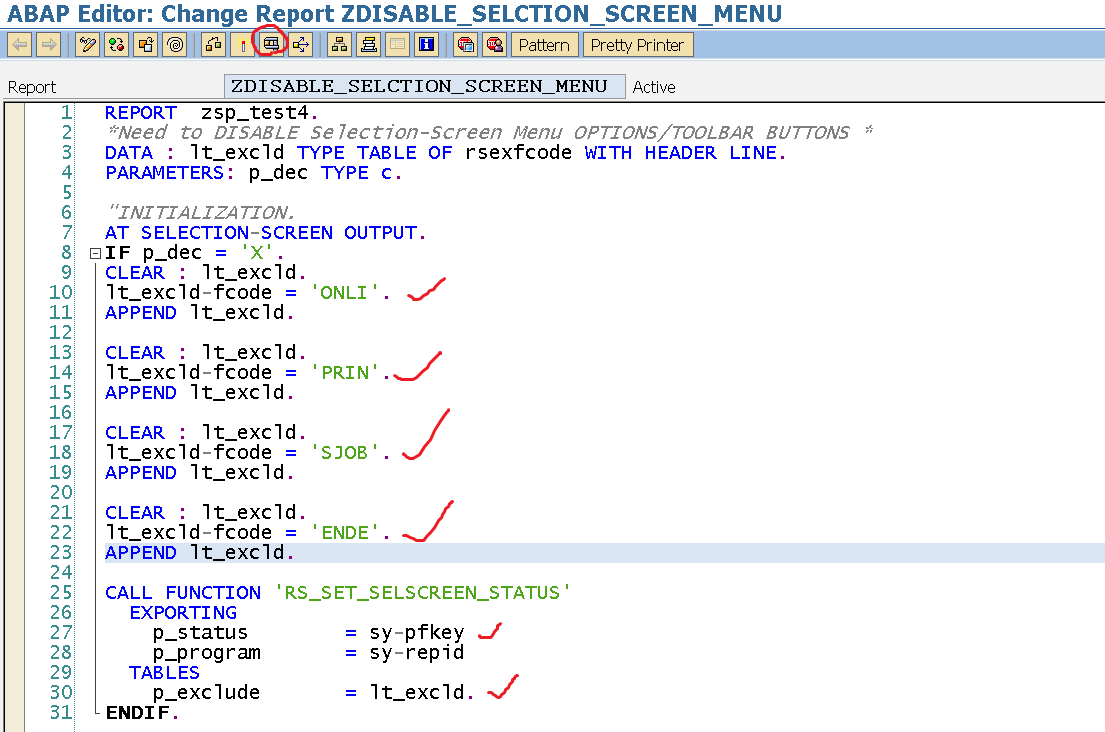Click the spiral-shaped toolbar icon
This screenshot has height=732, width=1105.
pyautogui.click(x=174, y=44)
